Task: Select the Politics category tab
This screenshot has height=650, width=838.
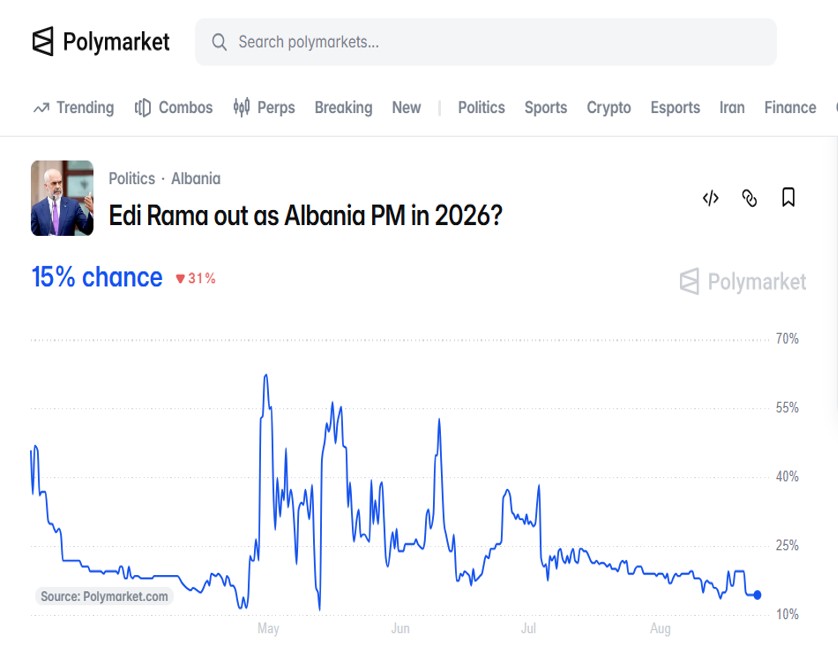Action: tap(481, 107)
